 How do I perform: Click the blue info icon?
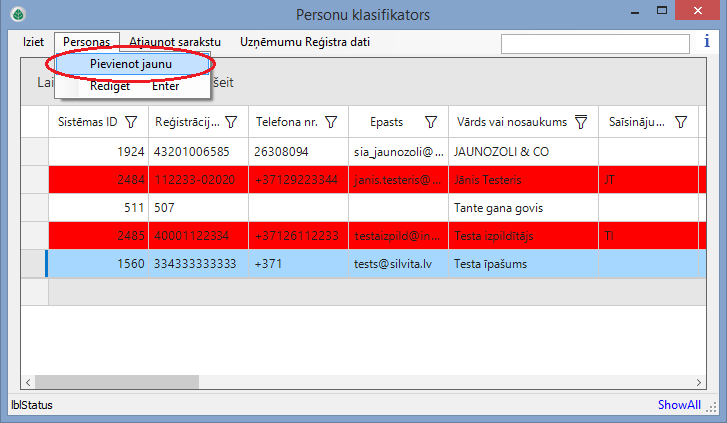[707, 41]
